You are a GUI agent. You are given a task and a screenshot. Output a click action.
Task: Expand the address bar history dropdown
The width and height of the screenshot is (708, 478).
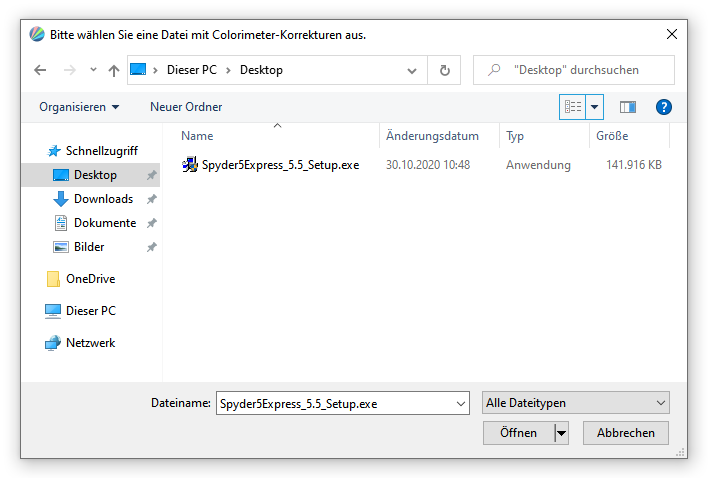tap(412, 70)
